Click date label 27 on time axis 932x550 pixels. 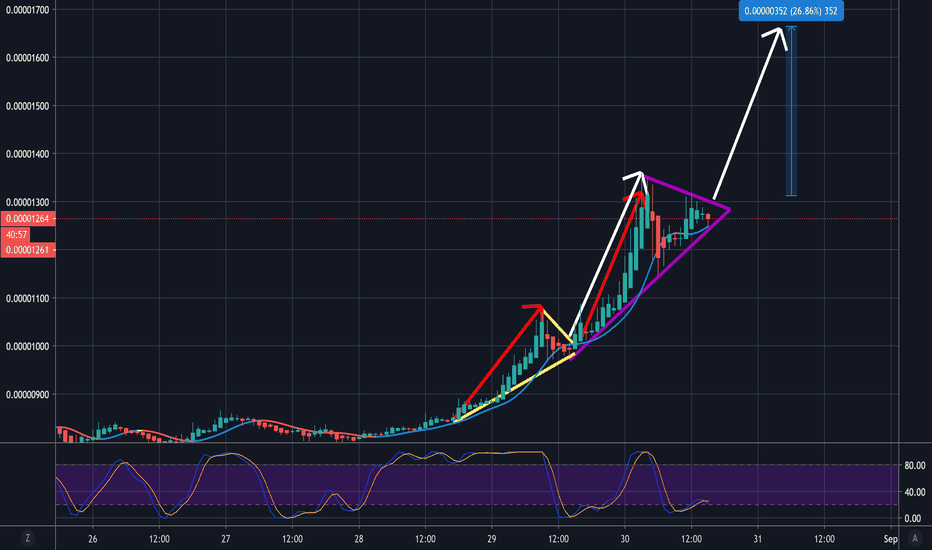tap(226, 539)
